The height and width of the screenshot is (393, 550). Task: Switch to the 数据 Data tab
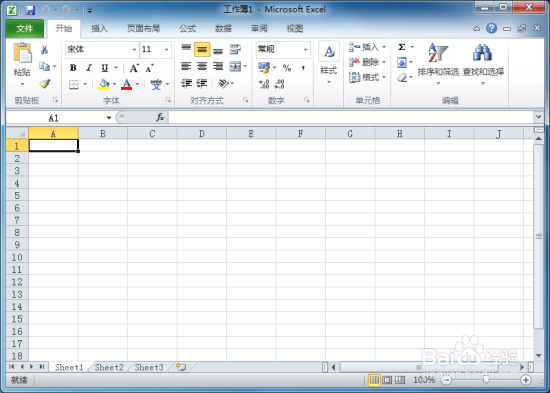(223, 28)
